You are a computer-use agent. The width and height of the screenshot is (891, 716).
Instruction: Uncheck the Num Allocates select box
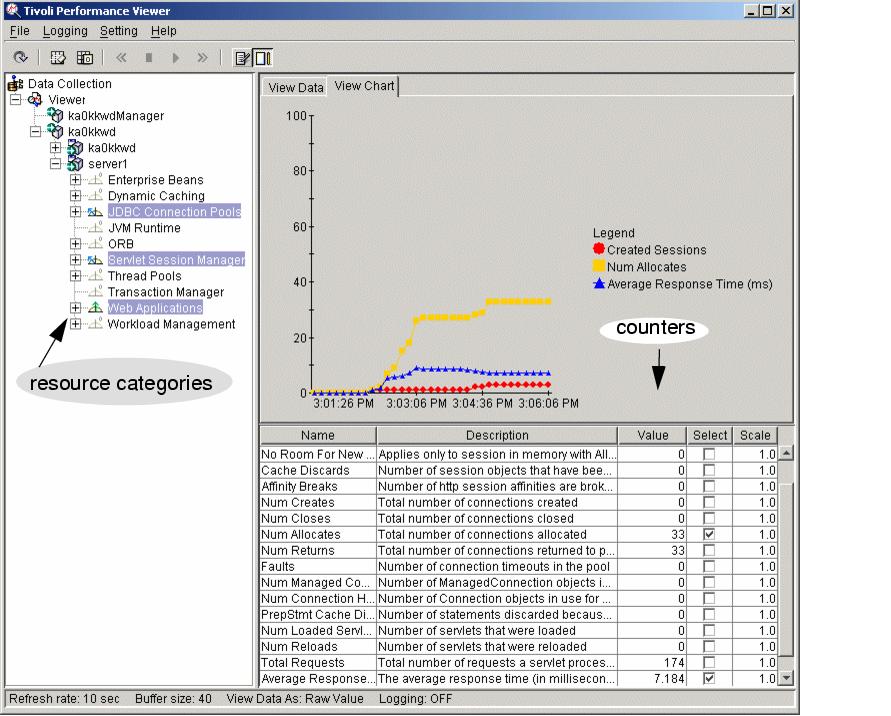(x=709, y=534)
